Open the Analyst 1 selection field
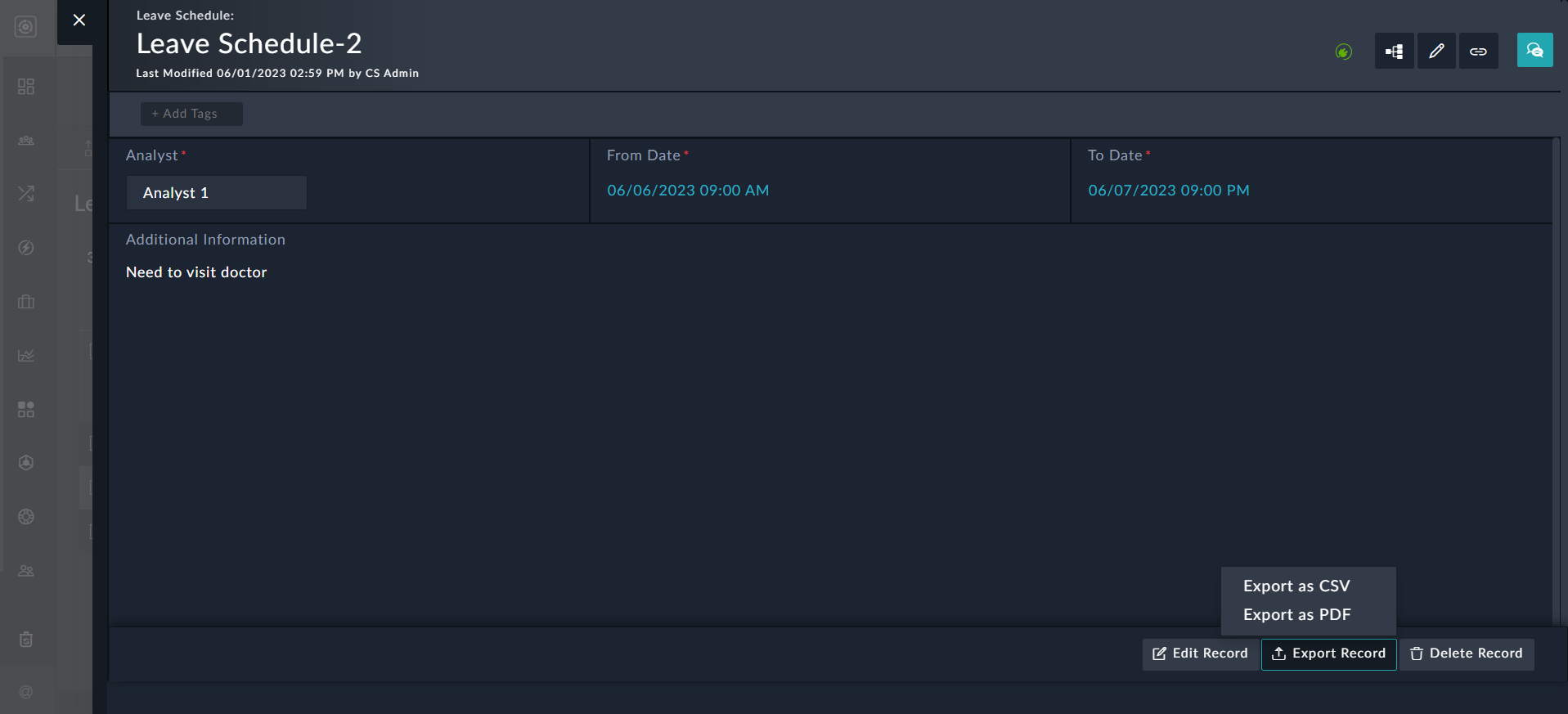This screenshot has height=714, width=1568. click(x=216, y=193)
